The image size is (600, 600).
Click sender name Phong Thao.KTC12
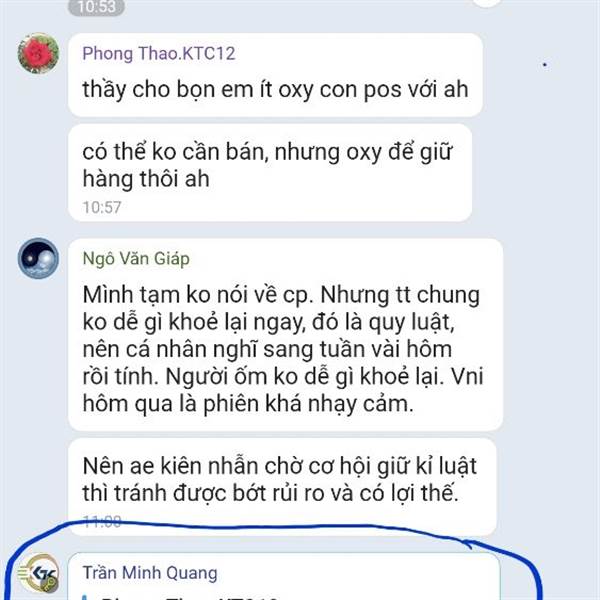159,53
